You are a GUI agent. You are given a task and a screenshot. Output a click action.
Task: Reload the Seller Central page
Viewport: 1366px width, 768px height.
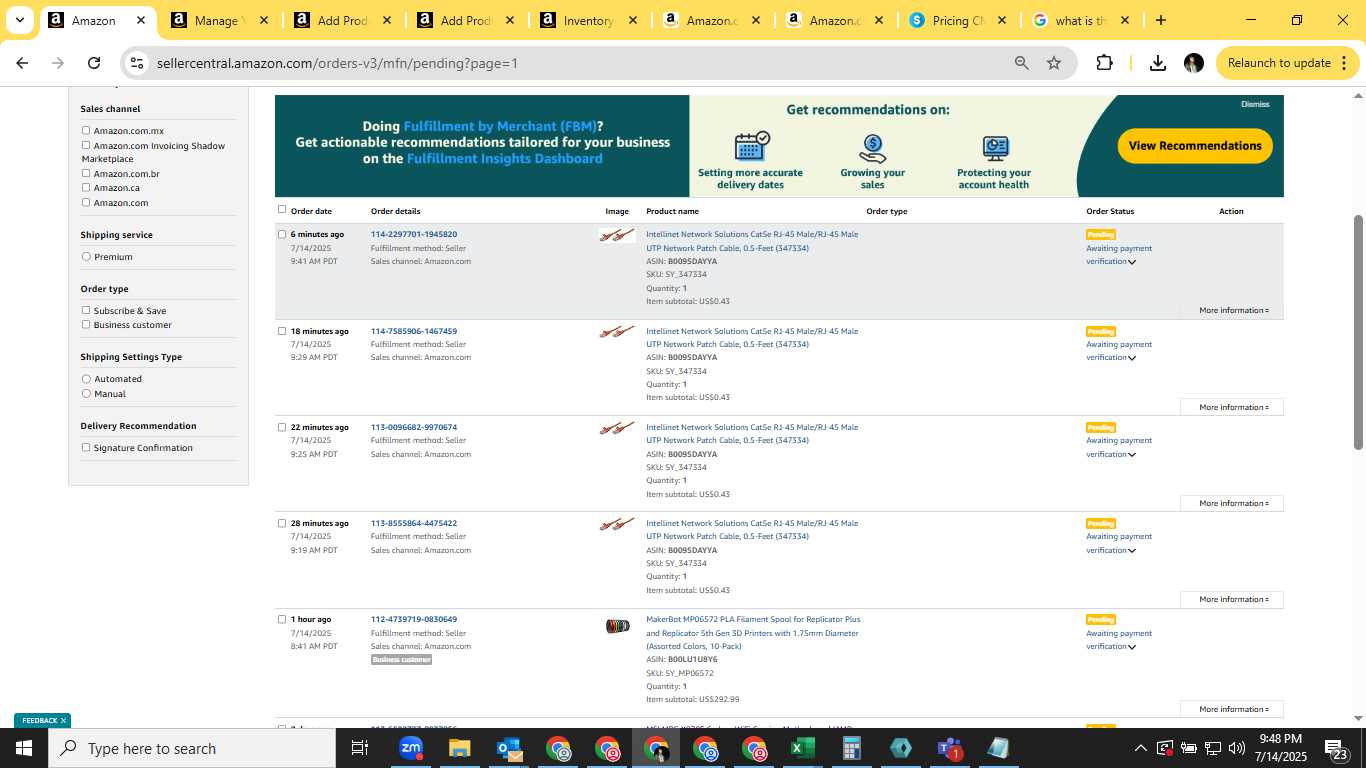pos(94,63)
